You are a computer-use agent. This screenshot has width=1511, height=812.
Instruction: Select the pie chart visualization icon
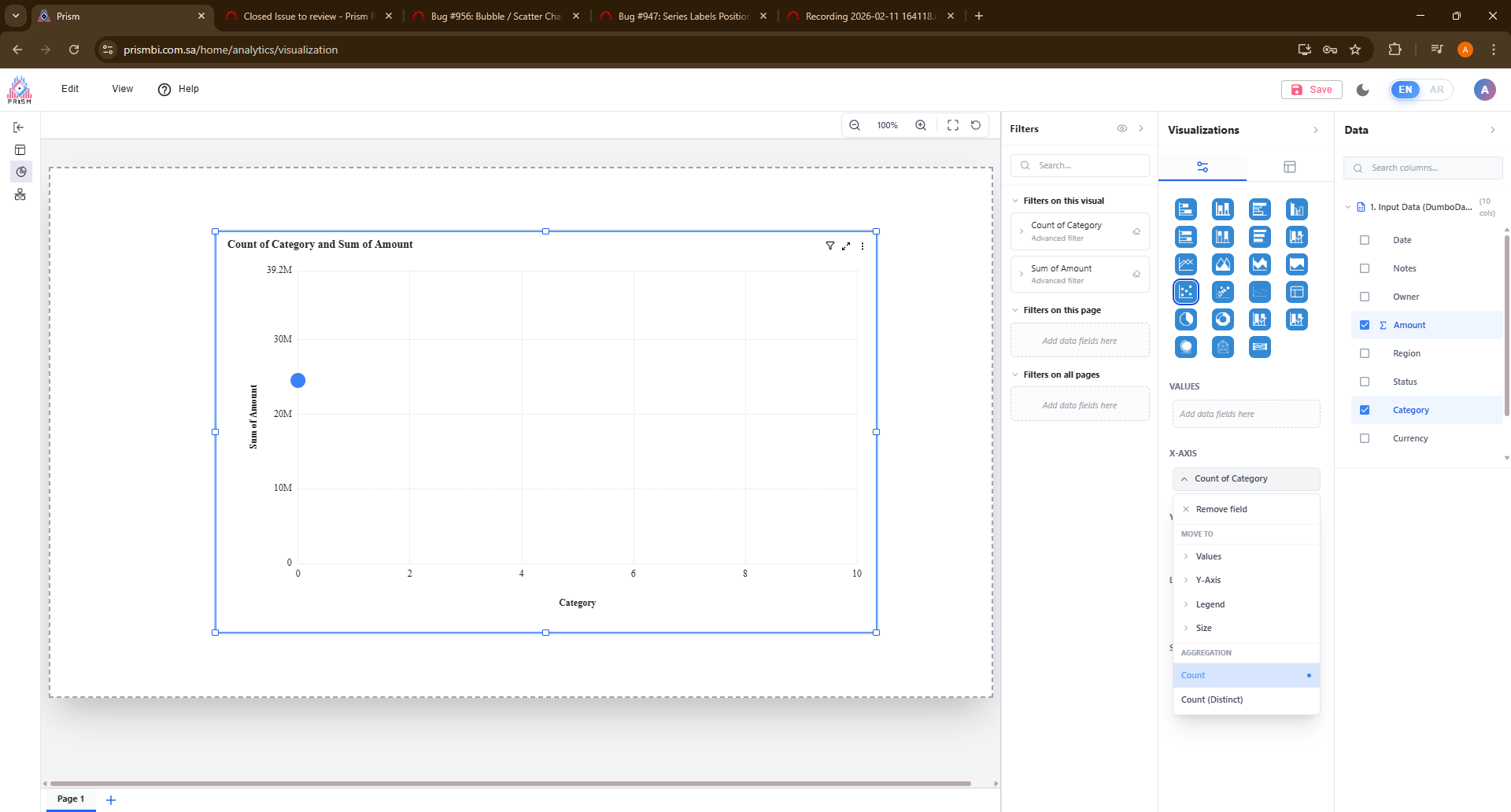click(x=1186, y=319)
